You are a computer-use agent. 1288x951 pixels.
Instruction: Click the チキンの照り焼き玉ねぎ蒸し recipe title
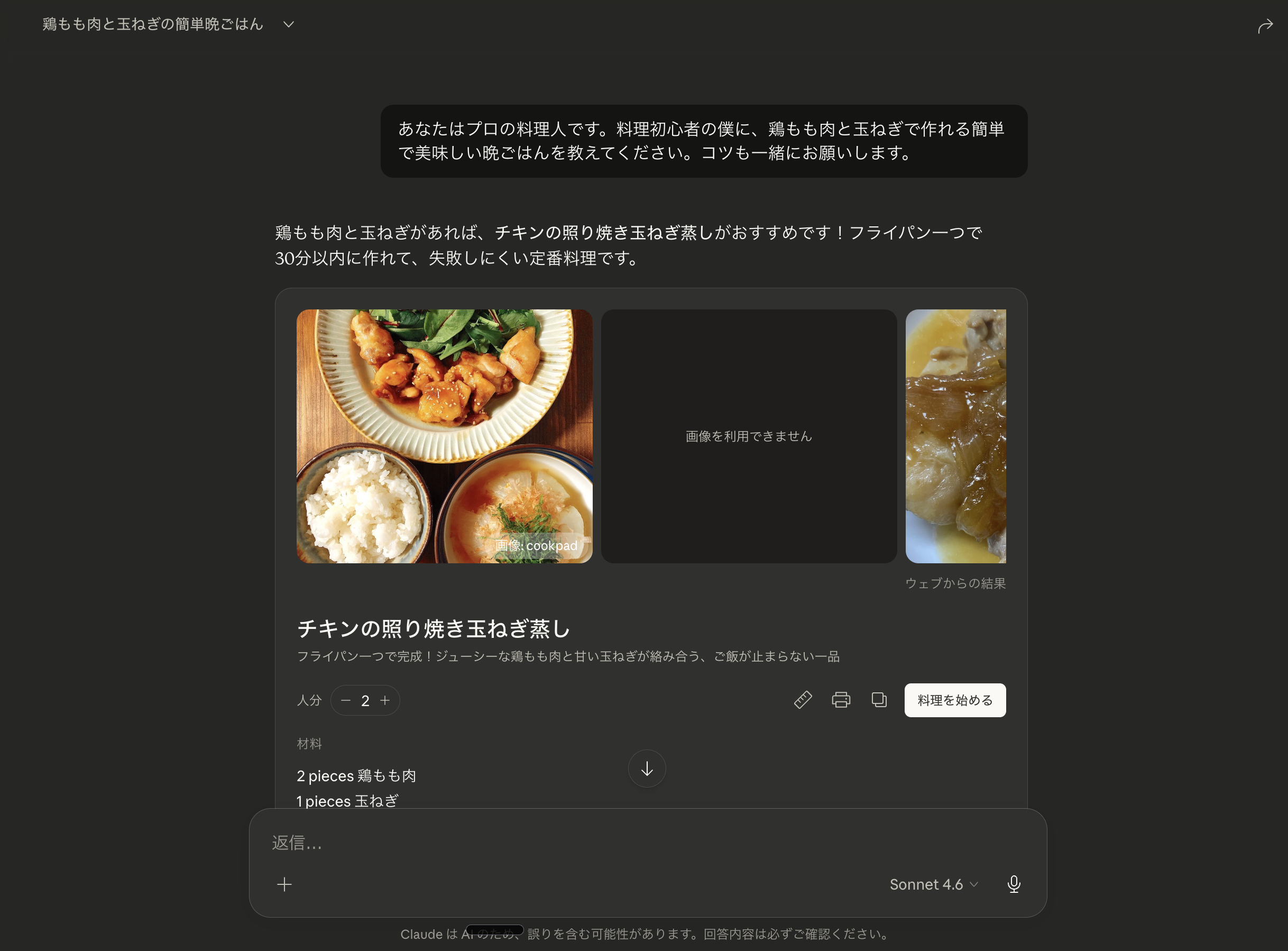434,628
